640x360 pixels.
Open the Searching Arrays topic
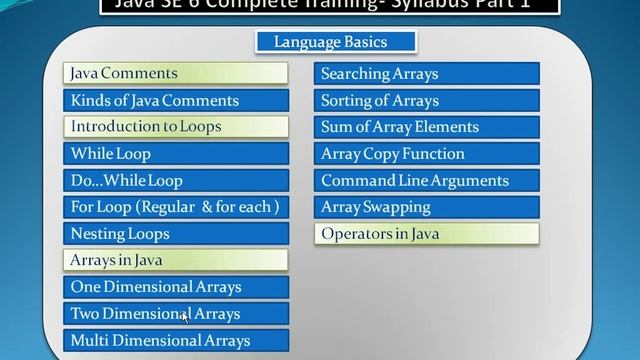427,73
